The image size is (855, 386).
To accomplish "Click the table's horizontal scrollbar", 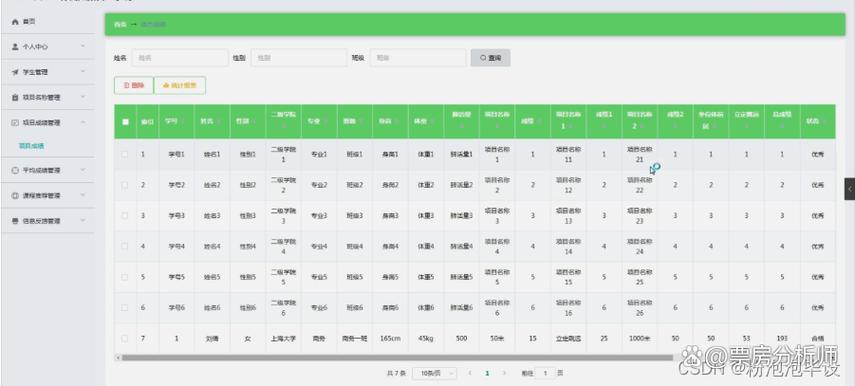I will [397, 358].
